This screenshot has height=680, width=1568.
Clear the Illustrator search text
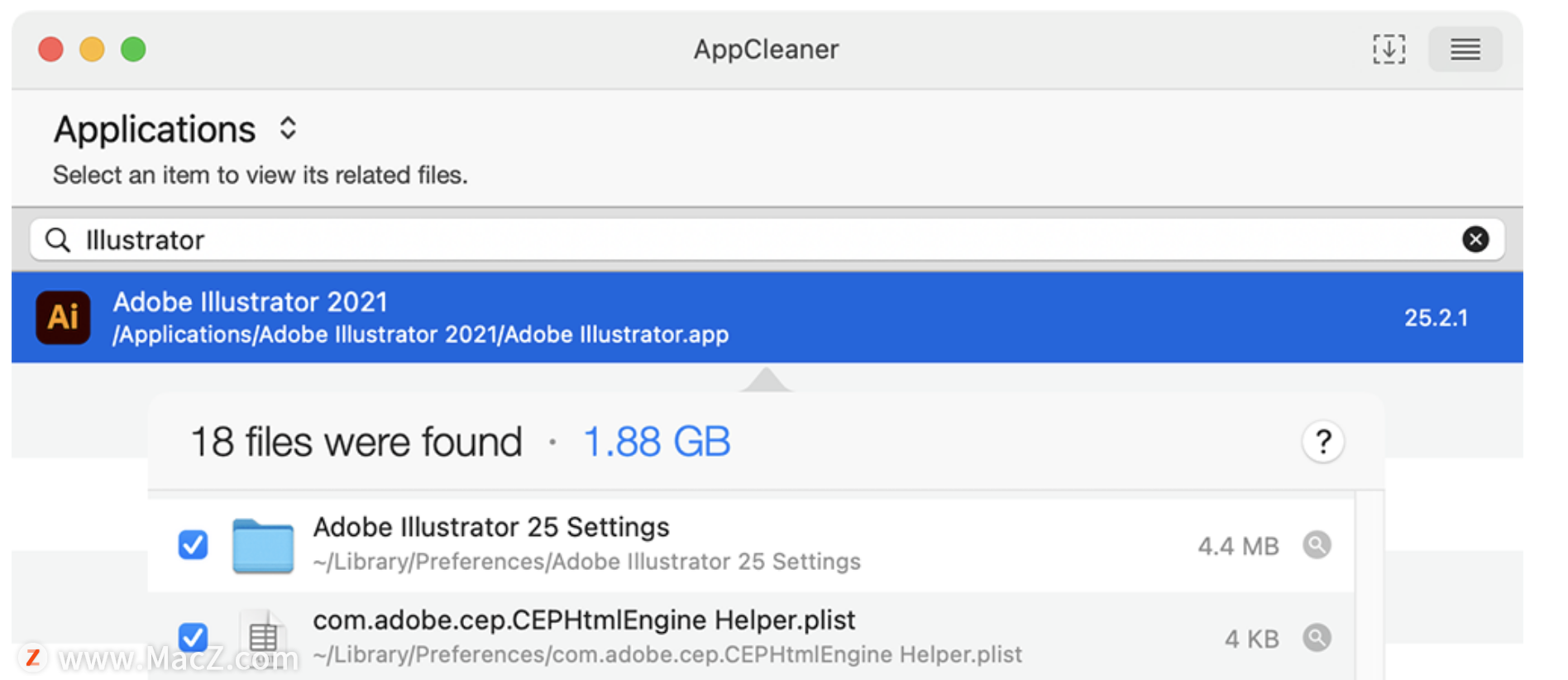pos(1475,240)
